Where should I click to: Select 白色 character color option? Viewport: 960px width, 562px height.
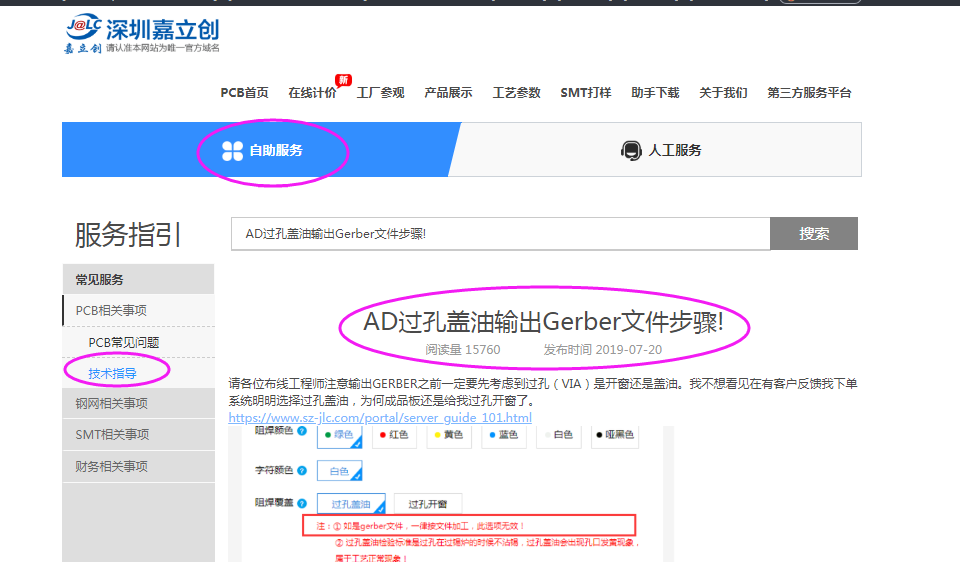(339, 471)
